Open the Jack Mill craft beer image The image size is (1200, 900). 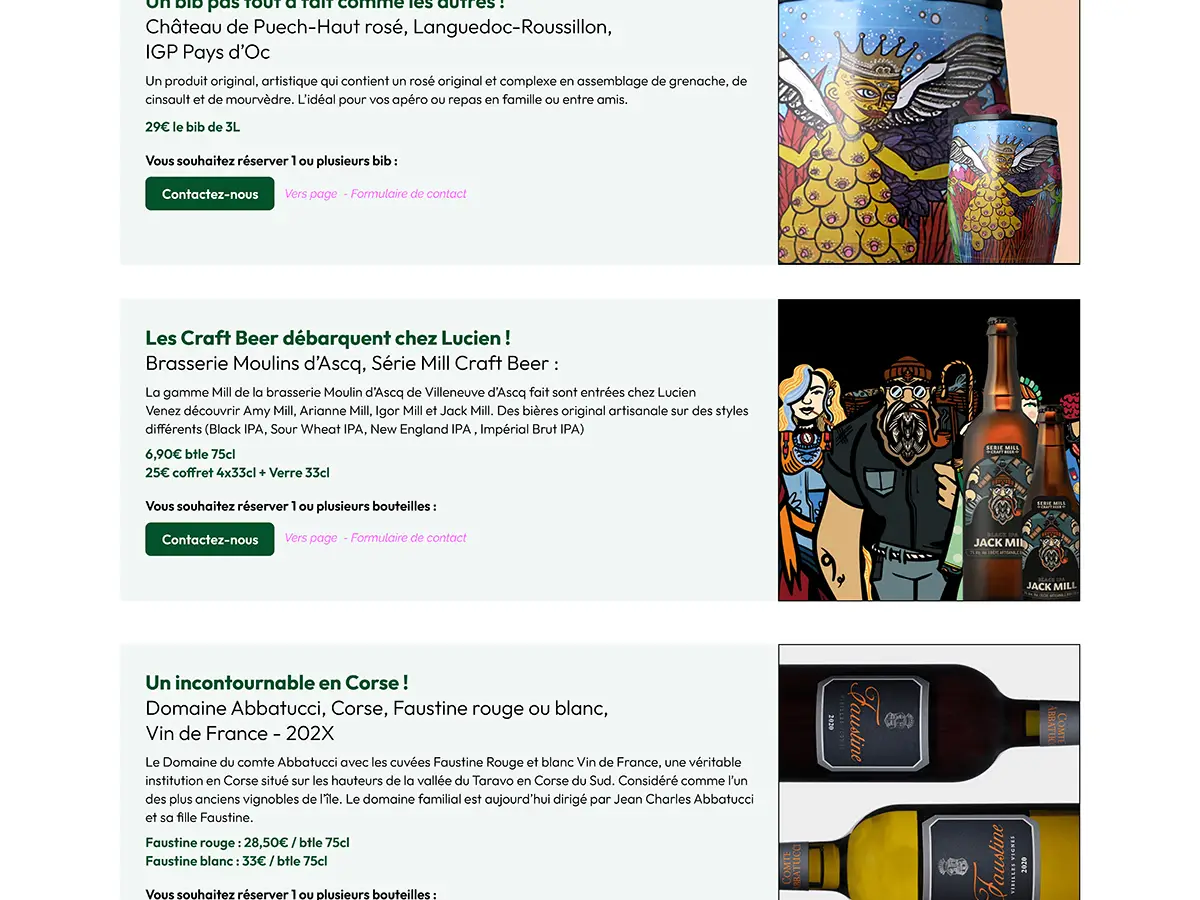click(929, 450)
